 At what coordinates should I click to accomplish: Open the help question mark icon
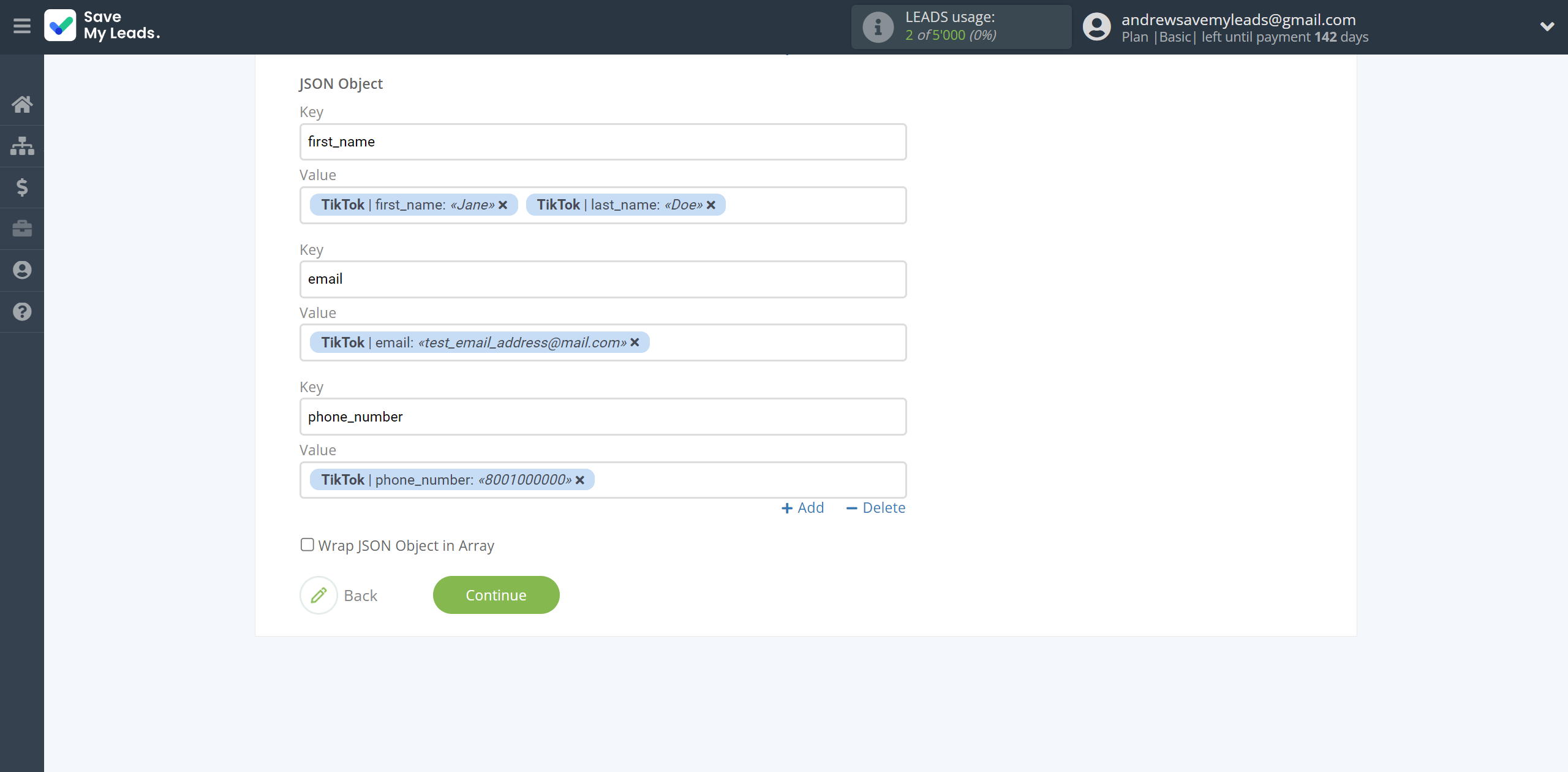tap(22, 312)
